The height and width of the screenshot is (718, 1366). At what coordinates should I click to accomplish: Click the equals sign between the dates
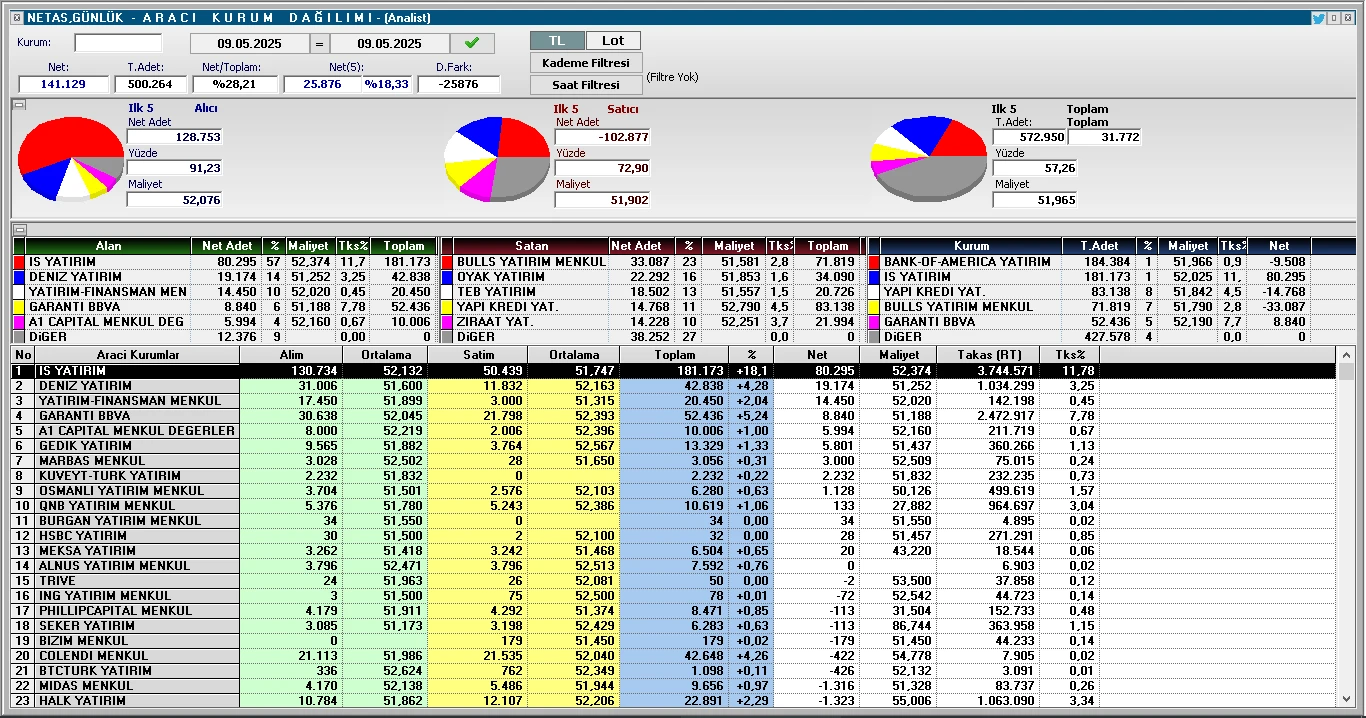(319, 43)
